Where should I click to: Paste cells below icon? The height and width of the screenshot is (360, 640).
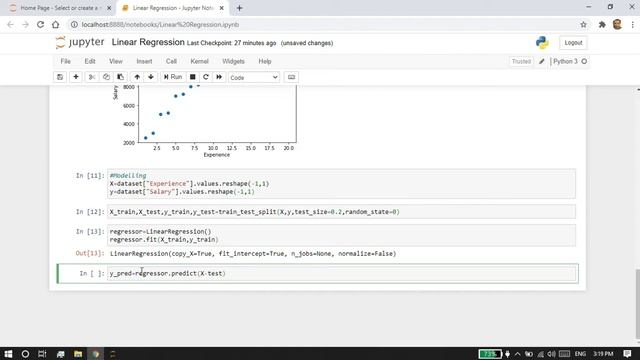click(x=120, y=77)
